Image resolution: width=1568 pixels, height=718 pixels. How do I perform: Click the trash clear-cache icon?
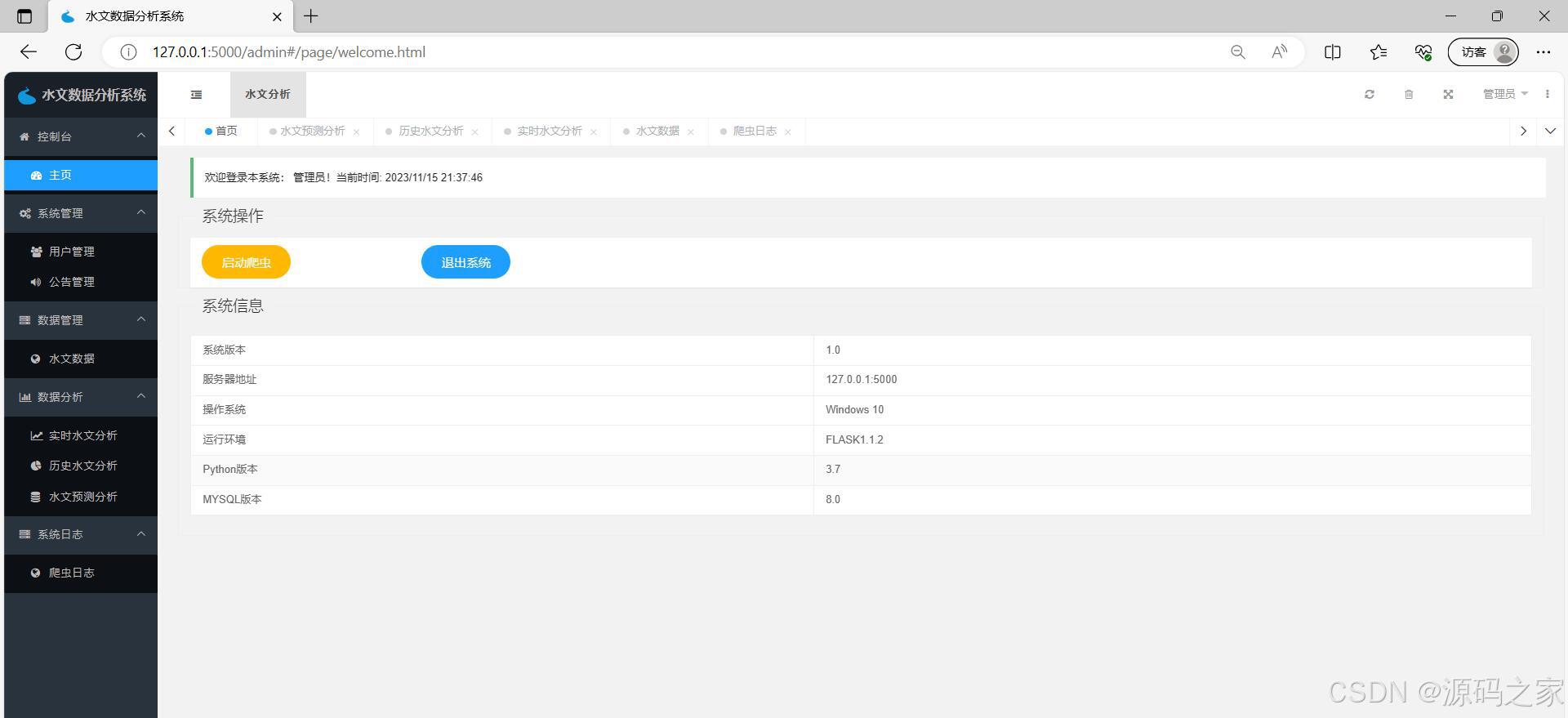pyautogui.click(x=1409, y=95)
